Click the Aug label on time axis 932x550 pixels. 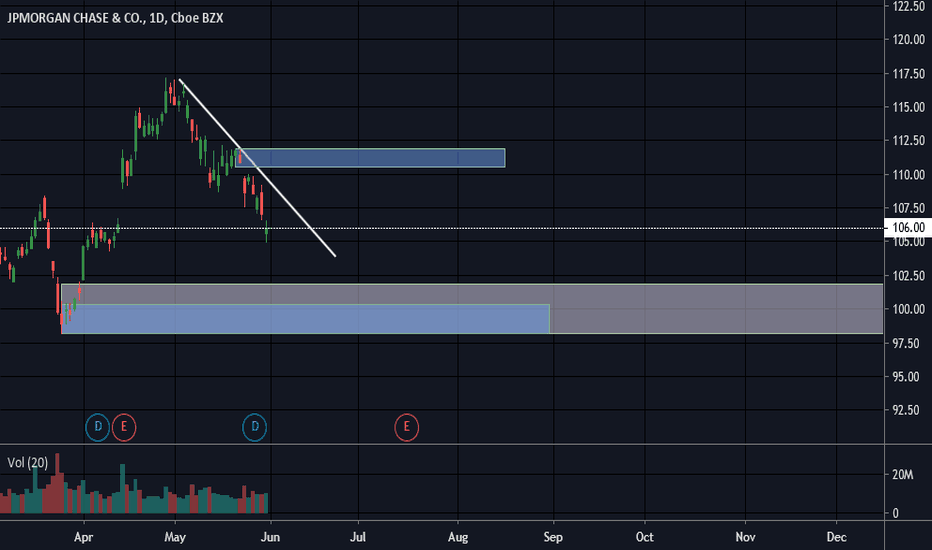click(458, 537)
